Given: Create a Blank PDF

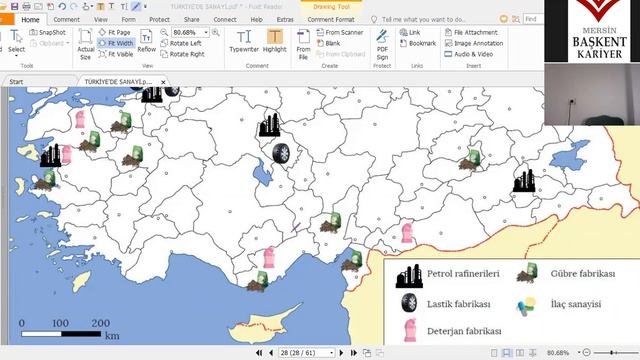Looking at the screenshot, I should click(328, 43).
